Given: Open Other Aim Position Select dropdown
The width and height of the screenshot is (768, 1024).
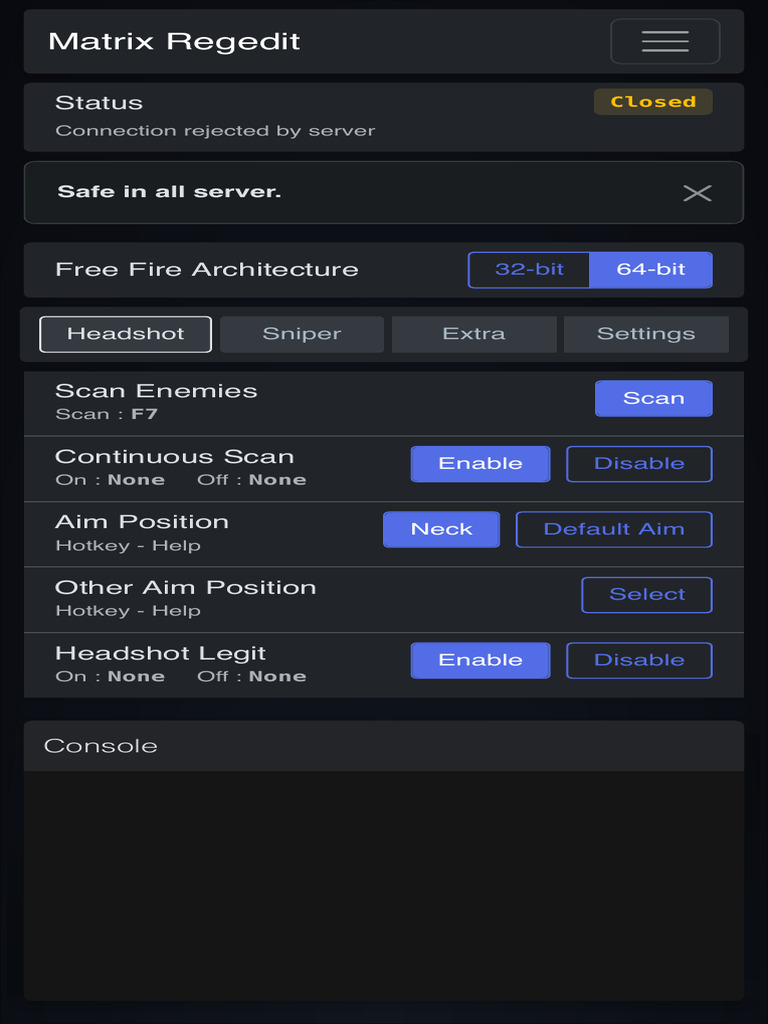Looking at the screenshot, I should click(x=647, y=595).
